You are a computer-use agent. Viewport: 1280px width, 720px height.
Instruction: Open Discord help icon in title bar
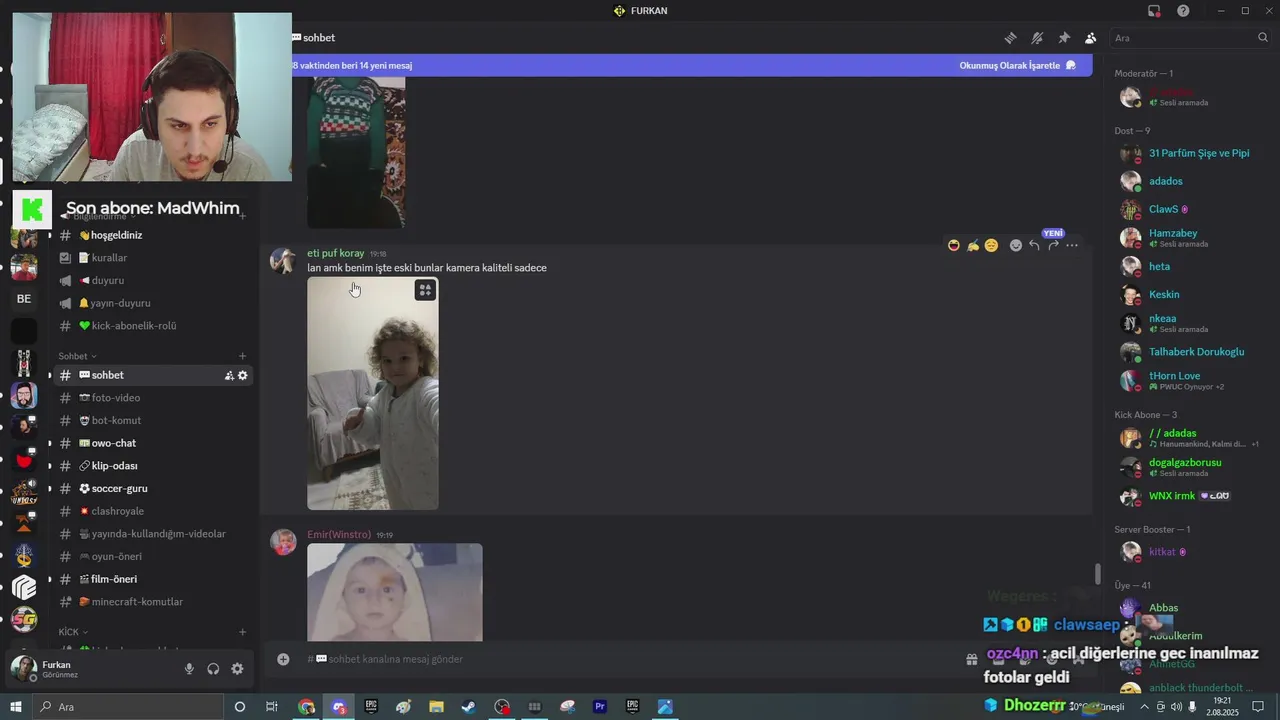(x=1183, y=11)
